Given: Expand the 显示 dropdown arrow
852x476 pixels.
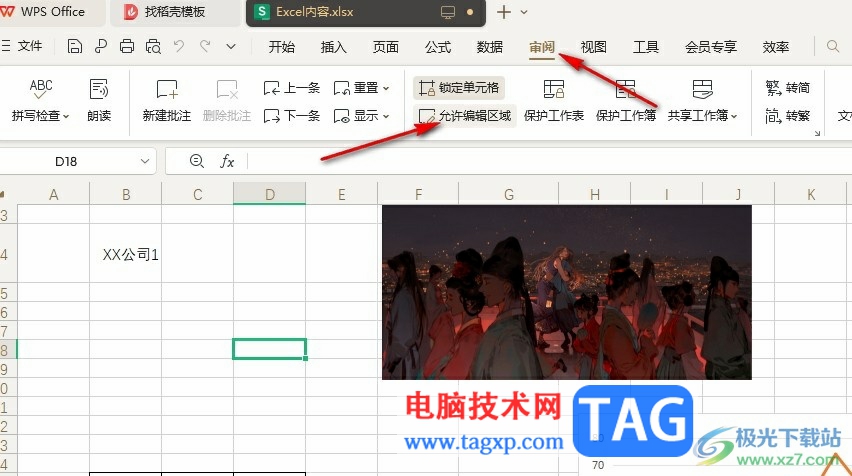Looking at the screenshot, I should [386, 116].
